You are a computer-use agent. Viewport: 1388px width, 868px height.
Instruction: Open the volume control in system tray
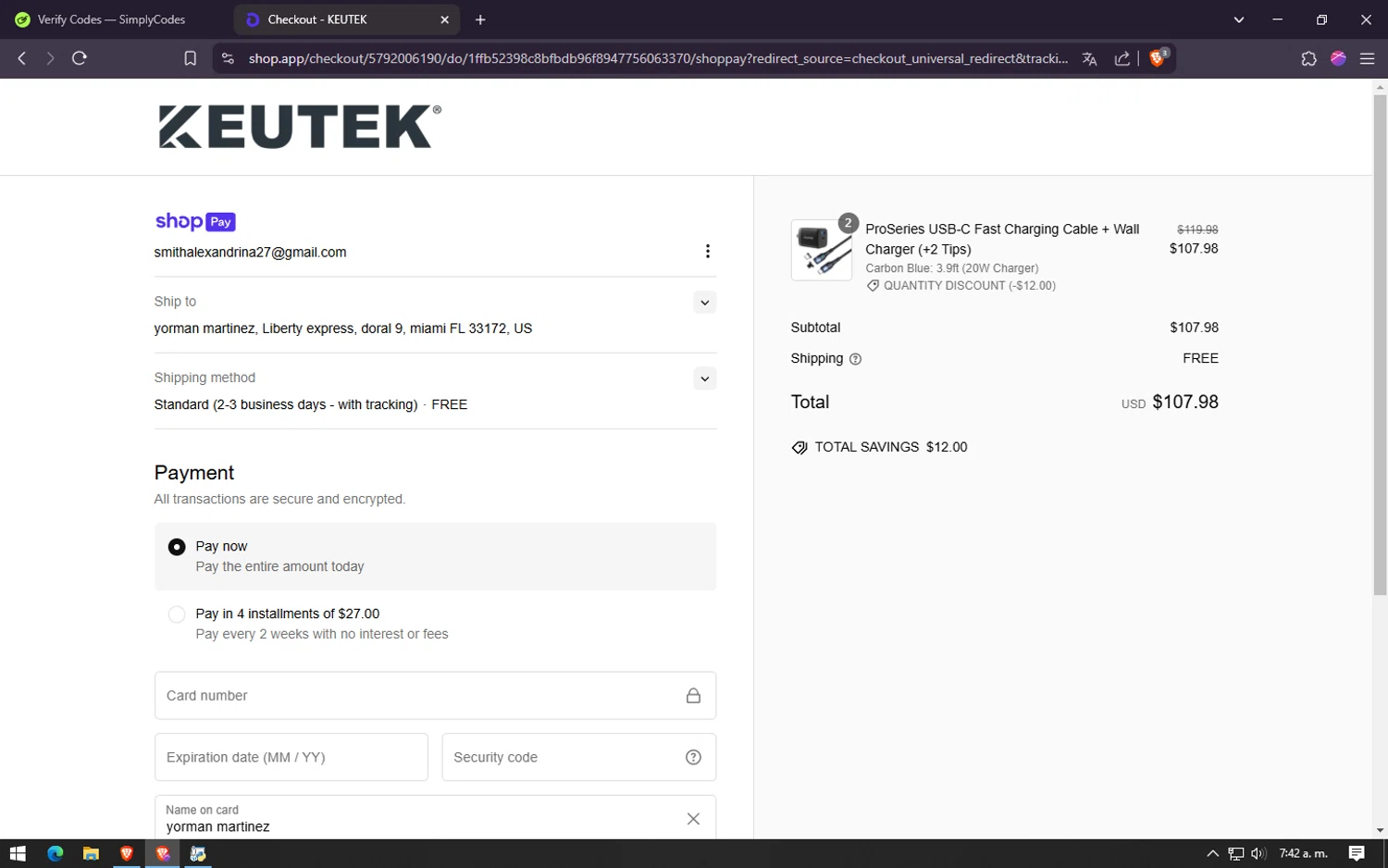tap(1258, 853)
